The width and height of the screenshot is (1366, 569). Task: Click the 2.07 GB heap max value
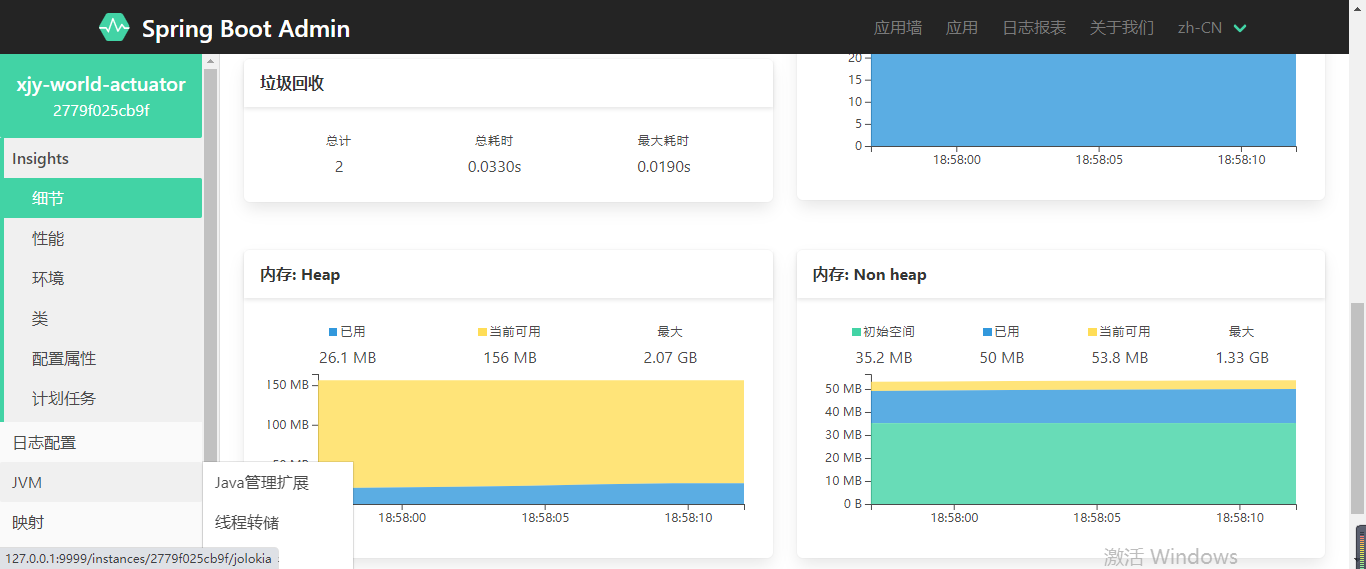click(x=670, y=357)
